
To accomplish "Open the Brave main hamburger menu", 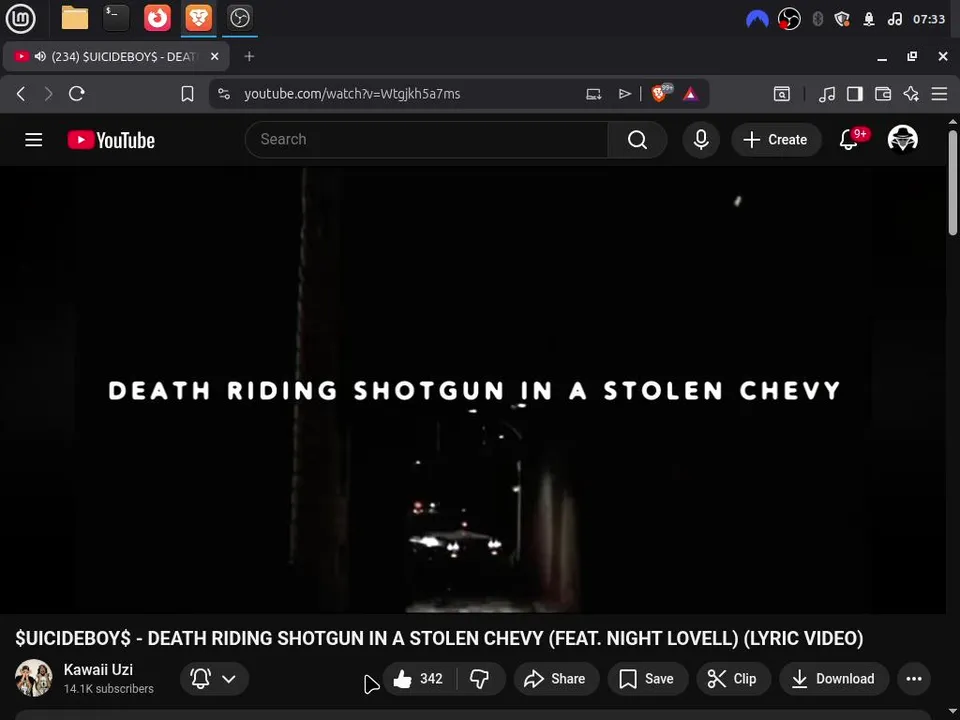I will [x=939, y=94].
